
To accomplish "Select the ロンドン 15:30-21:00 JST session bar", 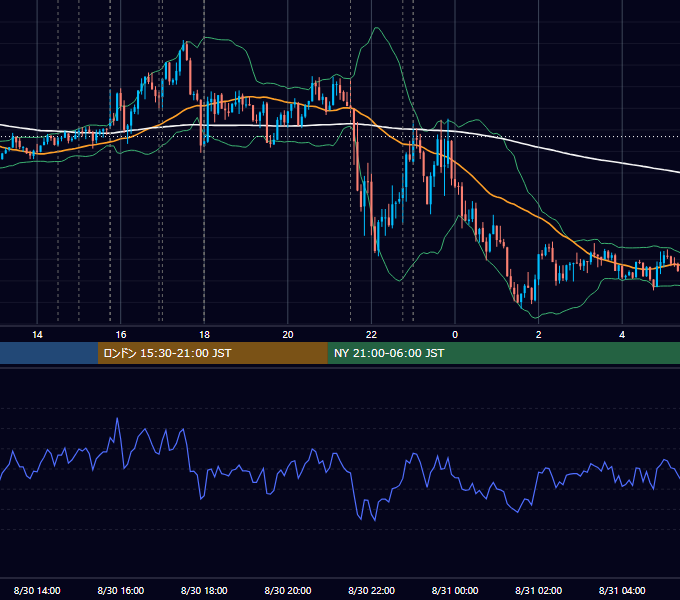I will click(x=212, y=353).
